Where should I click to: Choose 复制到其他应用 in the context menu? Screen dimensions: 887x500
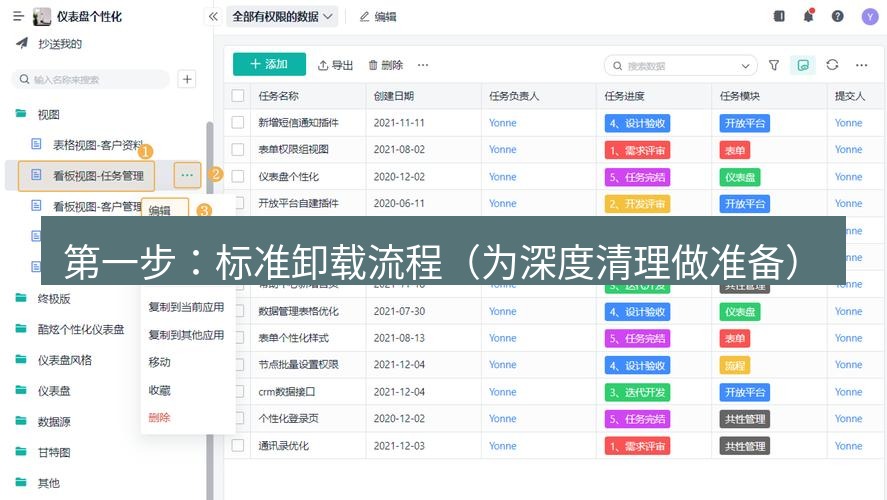point(186,335)
